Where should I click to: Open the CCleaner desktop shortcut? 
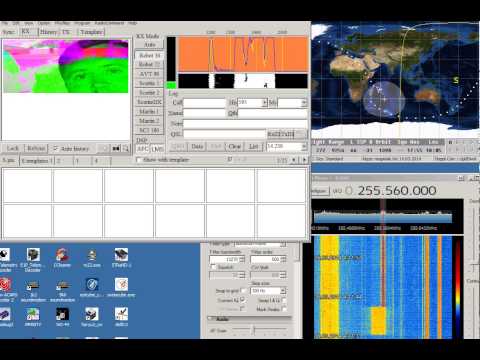coord(62,257)
